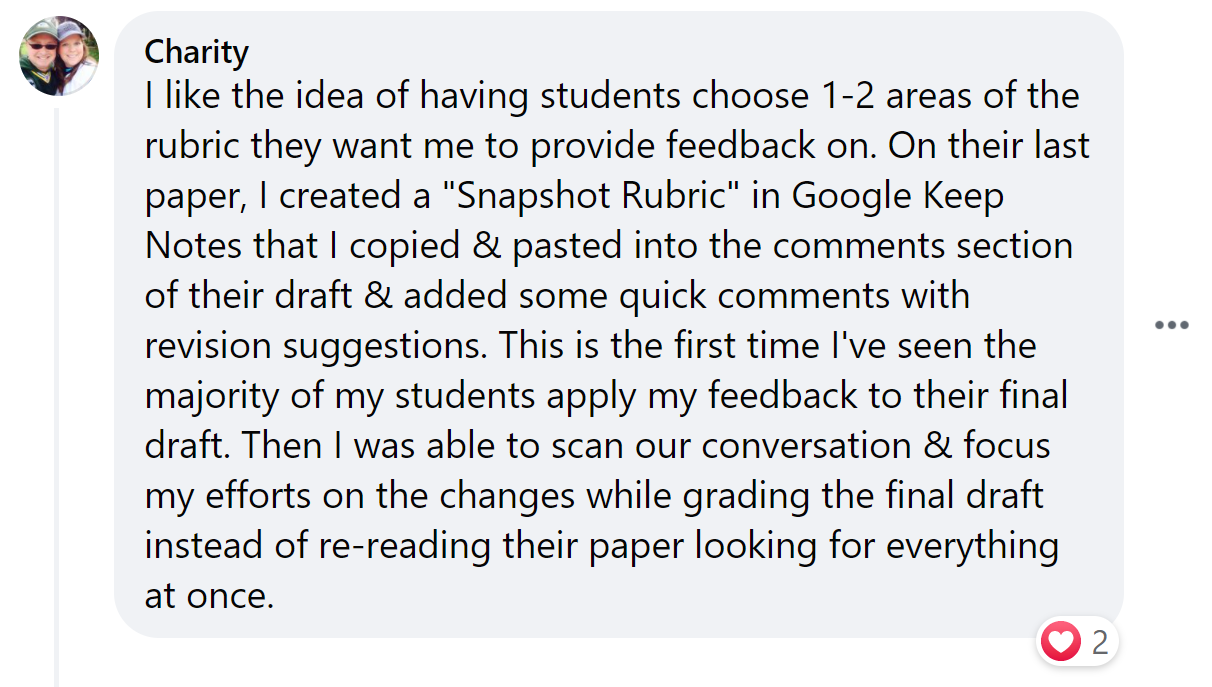Open the three-dot comment options menu
Viewport: 1212px width, 687px height.
coord(1171,325)
